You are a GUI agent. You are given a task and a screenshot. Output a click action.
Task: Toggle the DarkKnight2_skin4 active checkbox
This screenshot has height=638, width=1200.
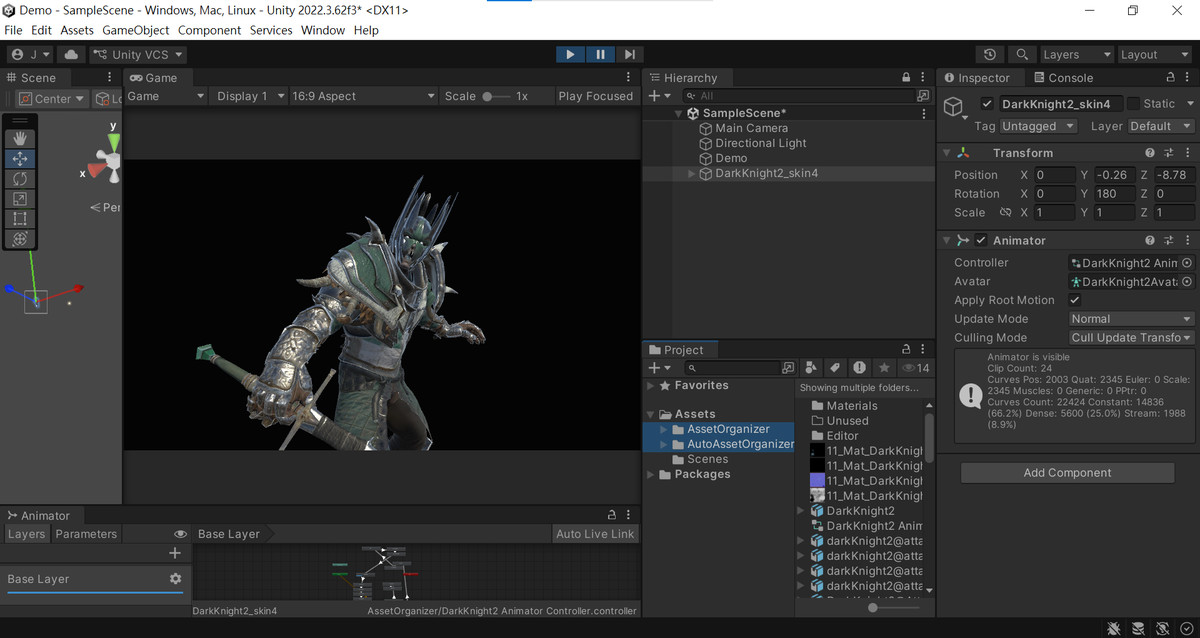pos(988,104)
